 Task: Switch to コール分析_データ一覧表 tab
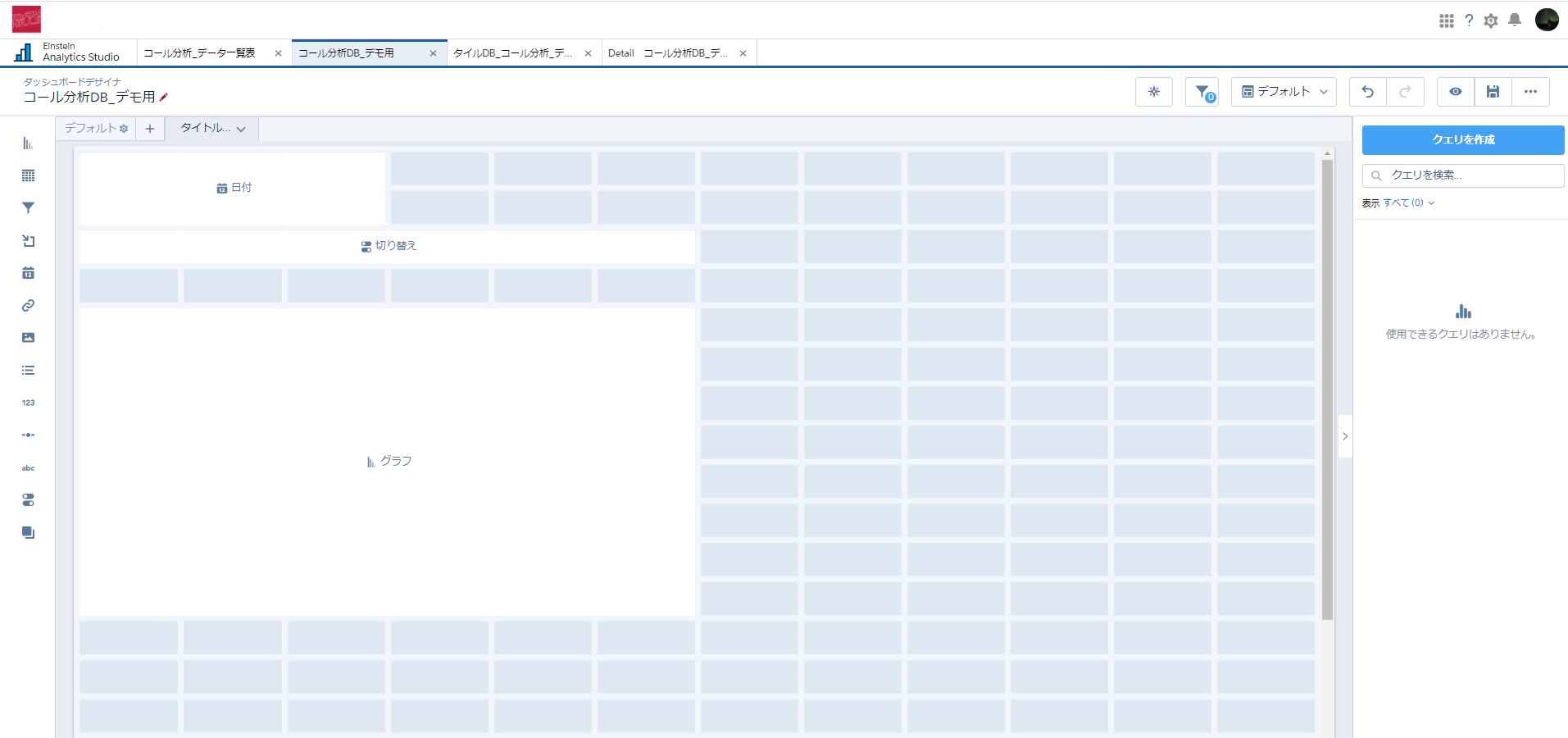coord(200,53)
